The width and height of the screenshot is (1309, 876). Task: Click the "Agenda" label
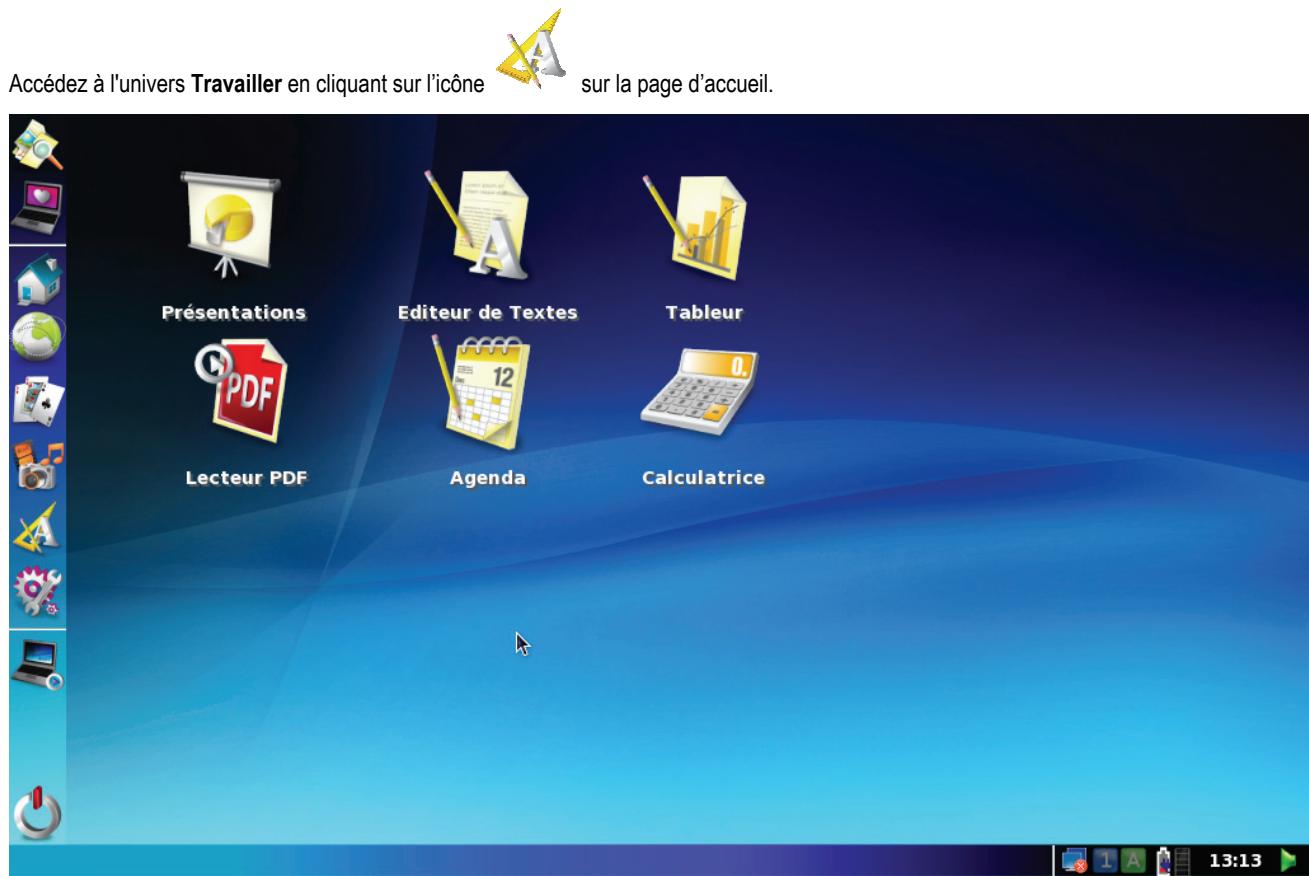click(488, 478)
